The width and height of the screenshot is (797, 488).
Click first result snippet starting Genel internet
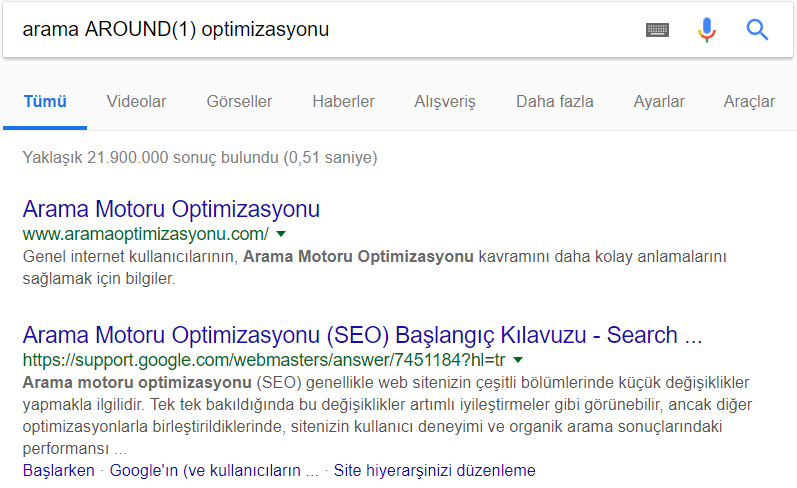(375, 267)
